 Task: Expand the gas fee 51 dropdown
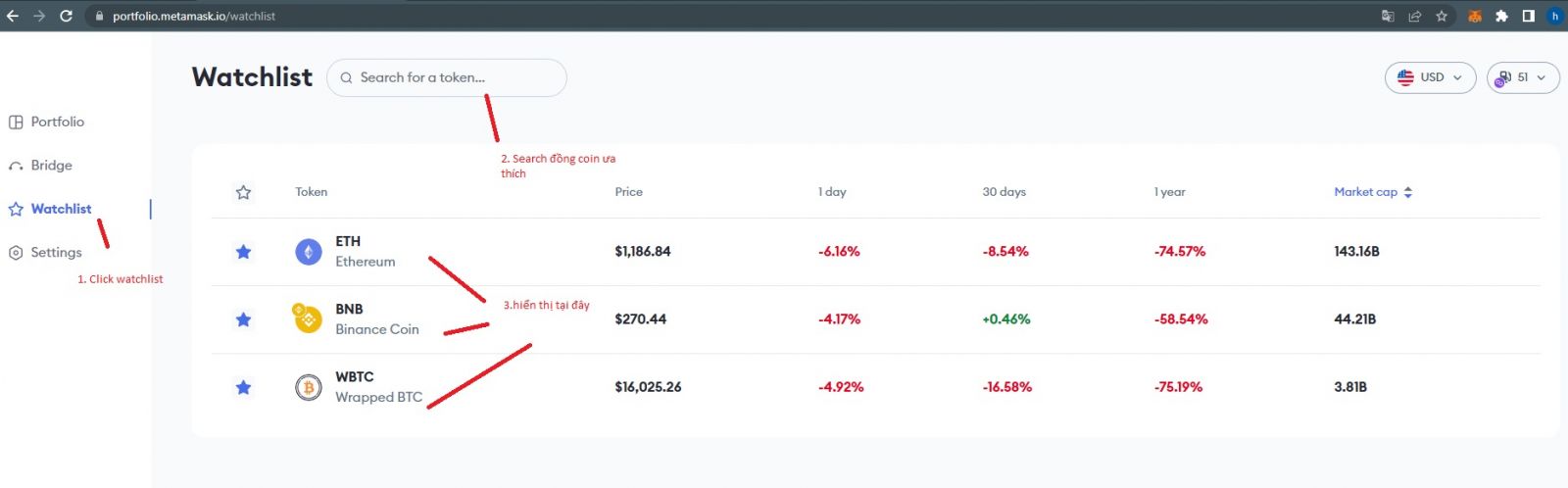(x=1523, y=77)
